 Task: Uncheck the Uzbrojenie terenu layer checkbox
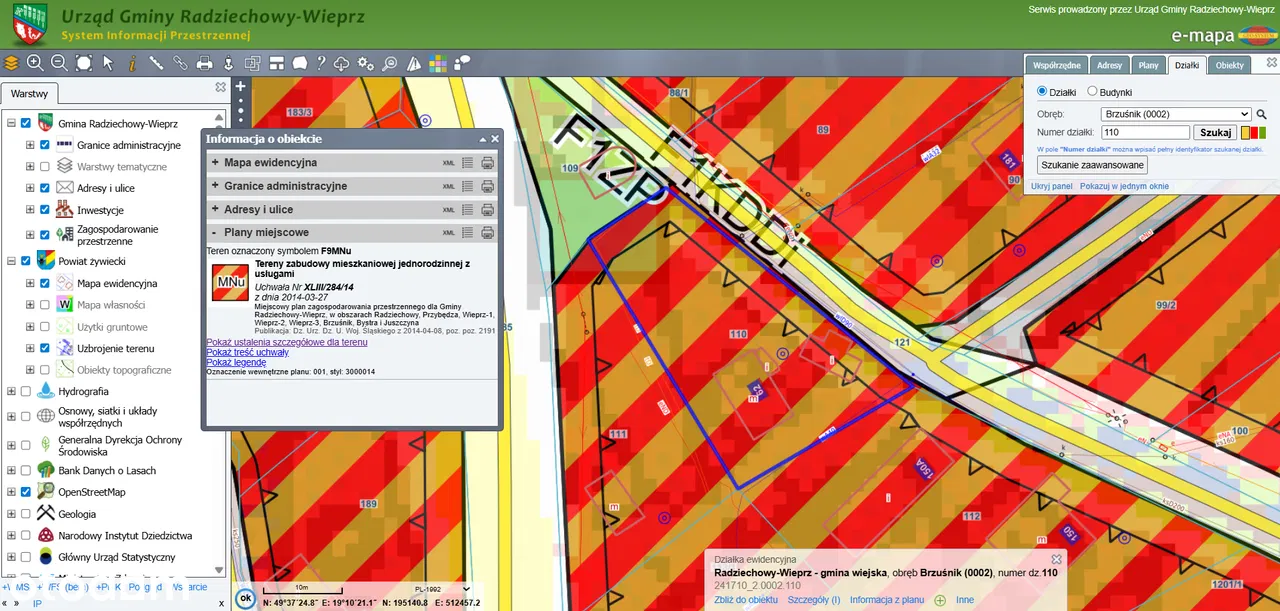tap(45, 348)
